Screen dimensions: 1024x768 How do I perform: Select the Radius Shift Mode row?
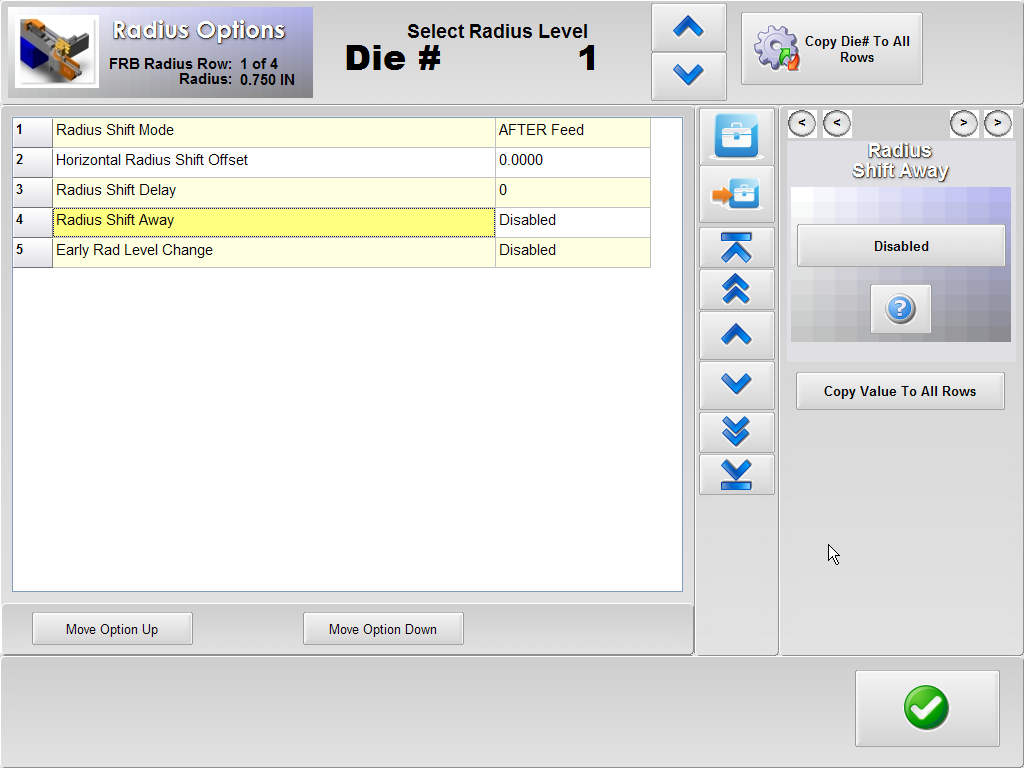[x=272, y=130]
